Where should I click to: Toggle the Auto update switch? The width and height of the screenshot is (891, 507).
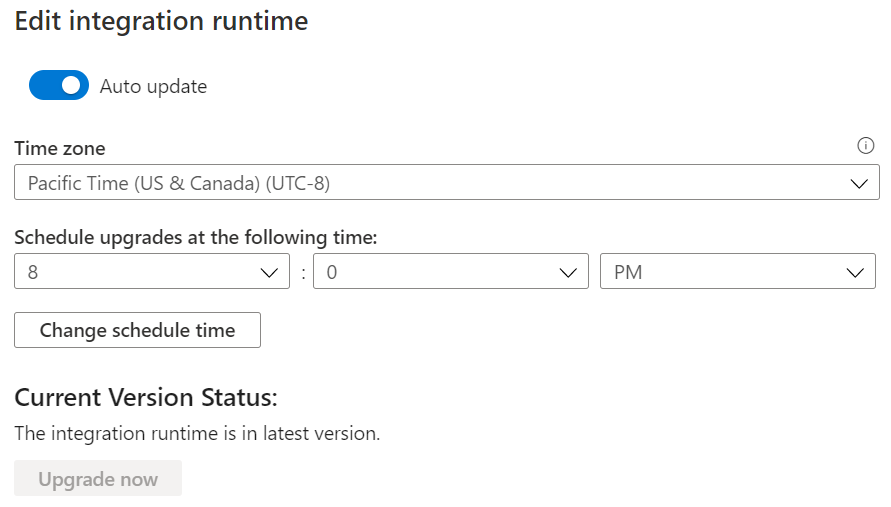[x=59, y=86]
